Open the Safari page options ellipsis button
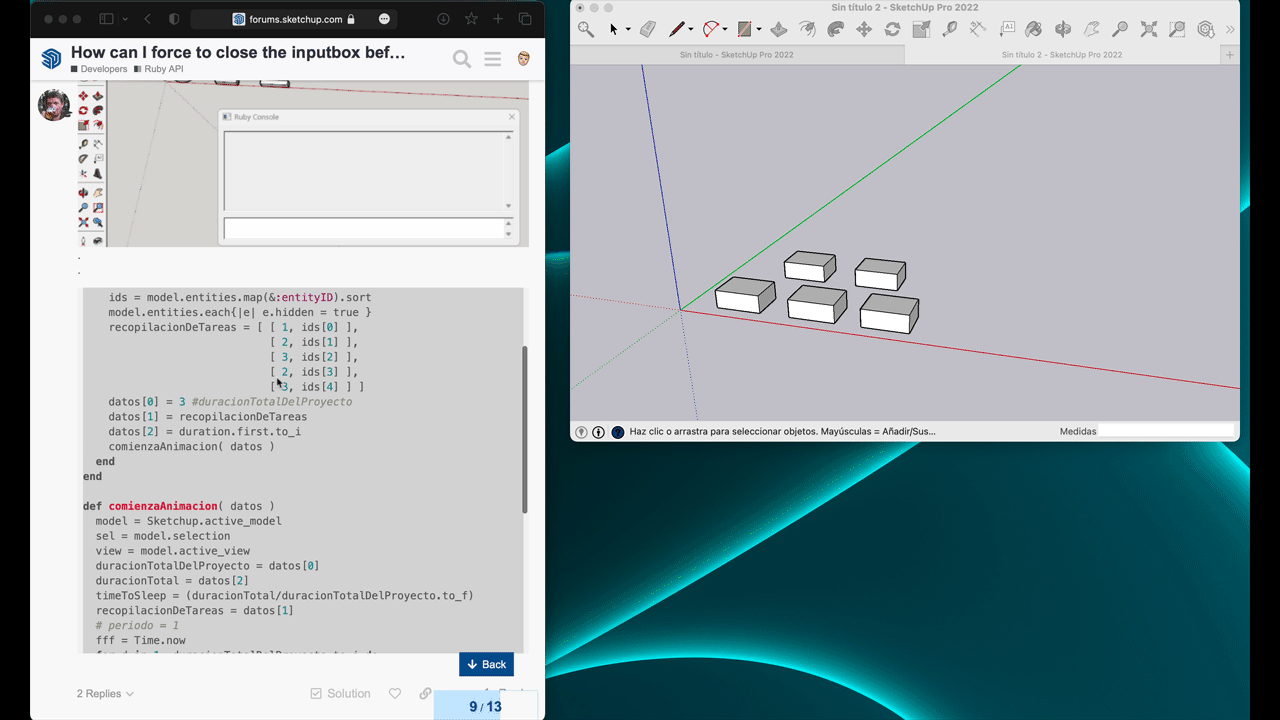 coord(385,19)
